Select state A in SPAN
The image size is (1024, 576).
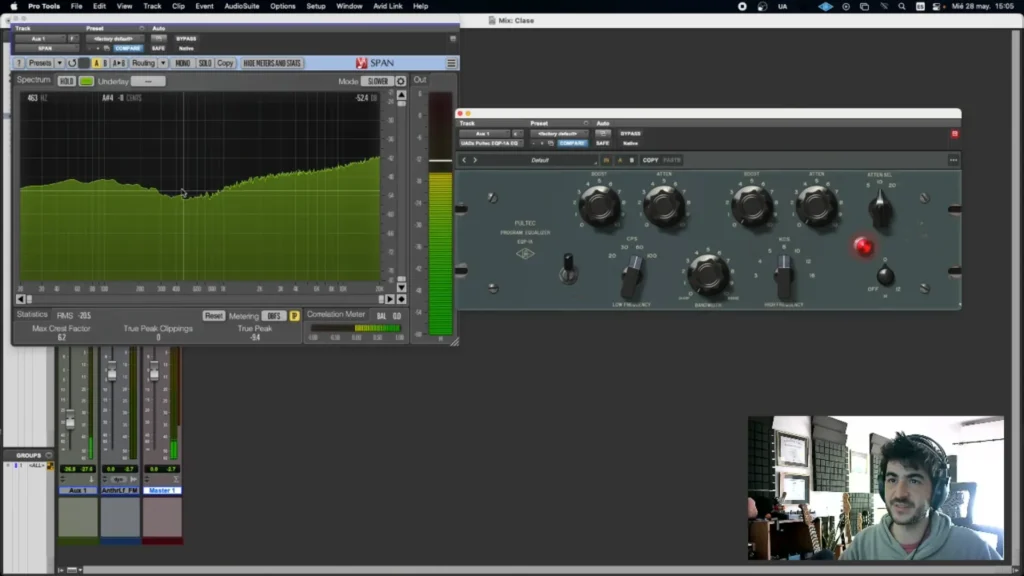tap(97, 63)
